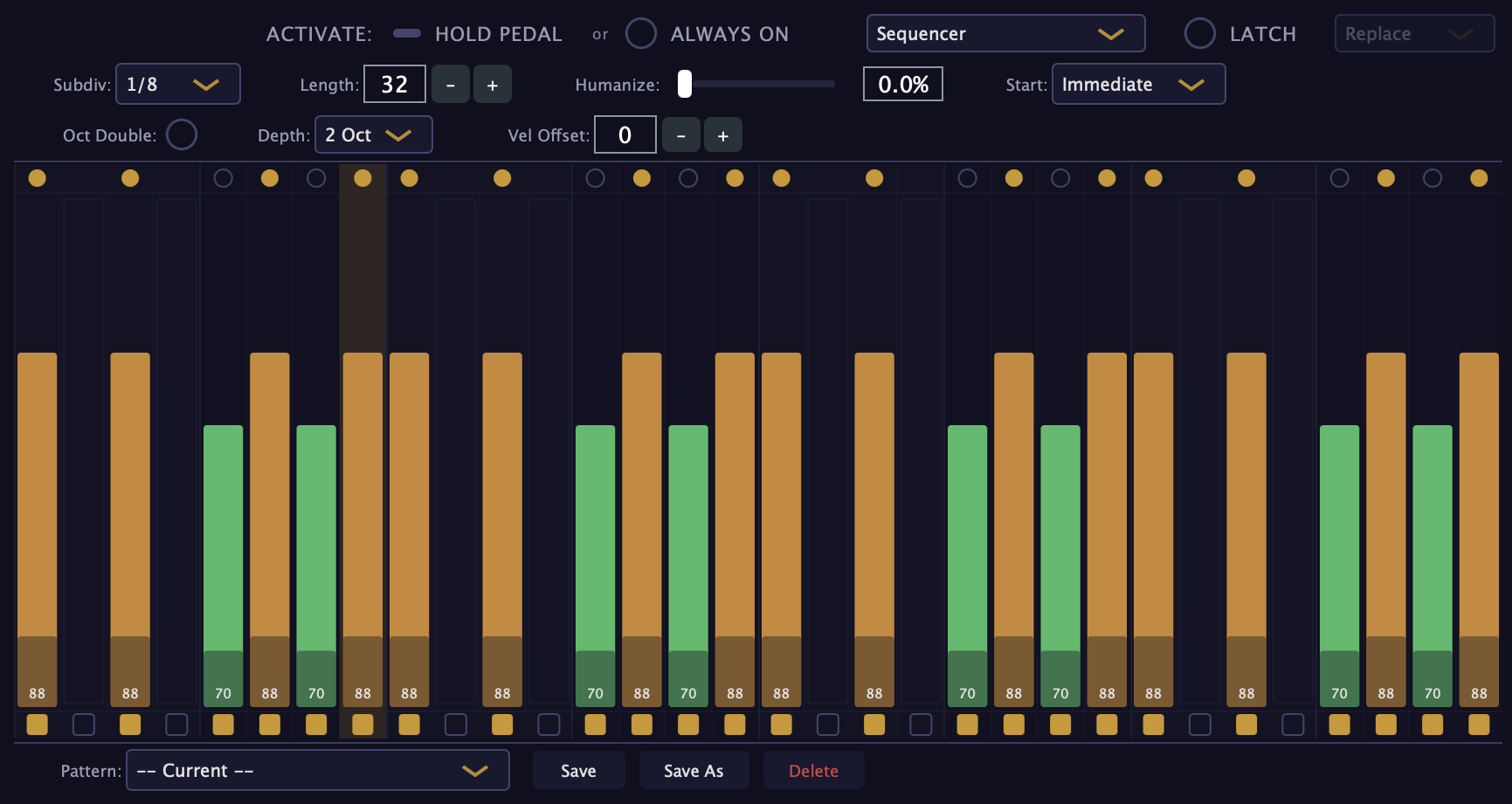Select the Humanize 0.0% value box
Image resolution: width=1512 pixels, height=804 pixels.
903,85
